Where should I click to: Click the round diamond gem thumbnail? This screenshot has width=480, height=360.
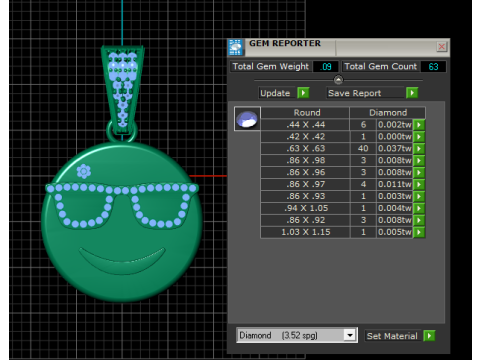pyautogui.click(x=247, y=119)
